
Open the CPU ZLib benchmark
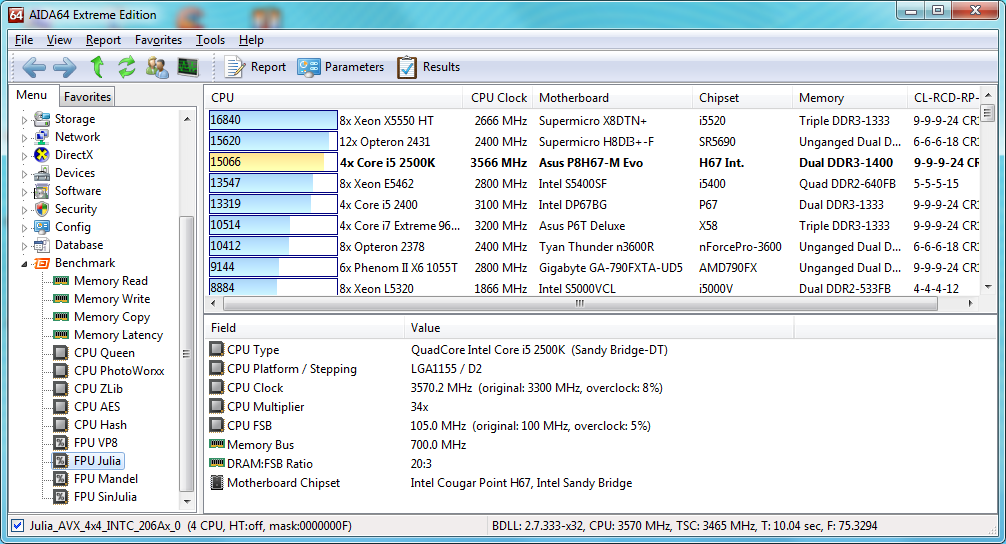tap(98, 389)
